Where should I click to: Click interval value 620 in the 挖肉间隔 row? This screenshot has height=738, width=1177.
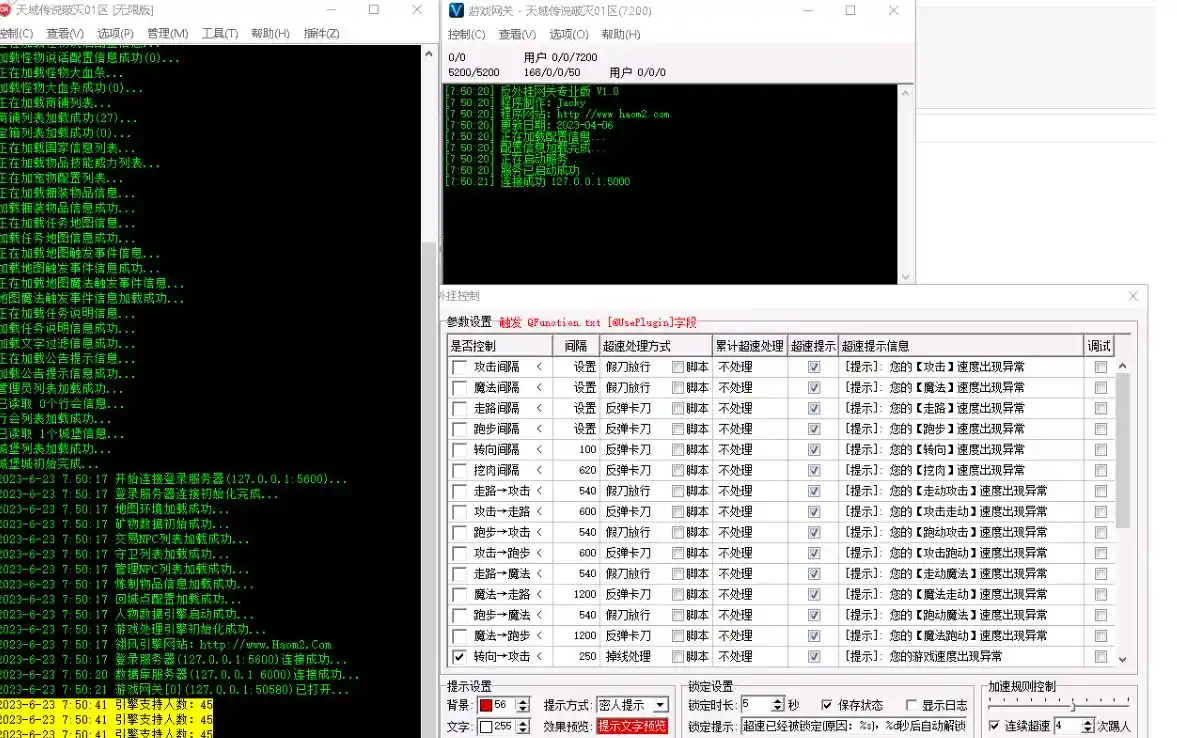(x=587, y=471)
